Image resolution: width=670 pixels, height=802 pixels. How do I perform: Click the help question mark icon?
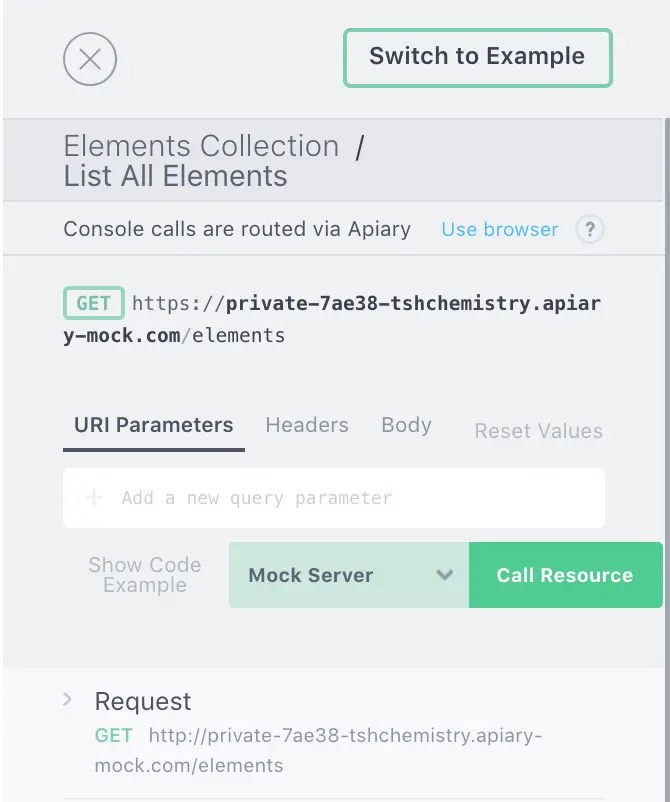590,229
